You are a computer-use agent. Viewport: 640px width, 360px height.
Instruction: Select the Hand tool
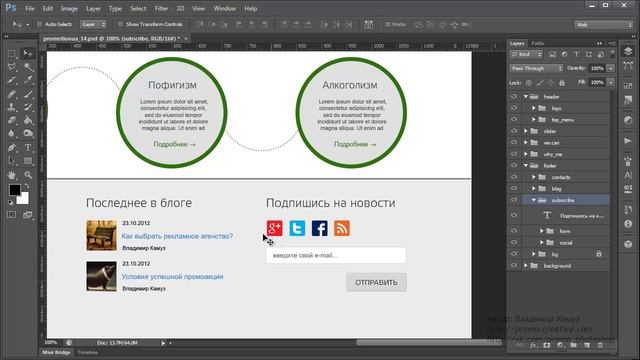point(12,175)
